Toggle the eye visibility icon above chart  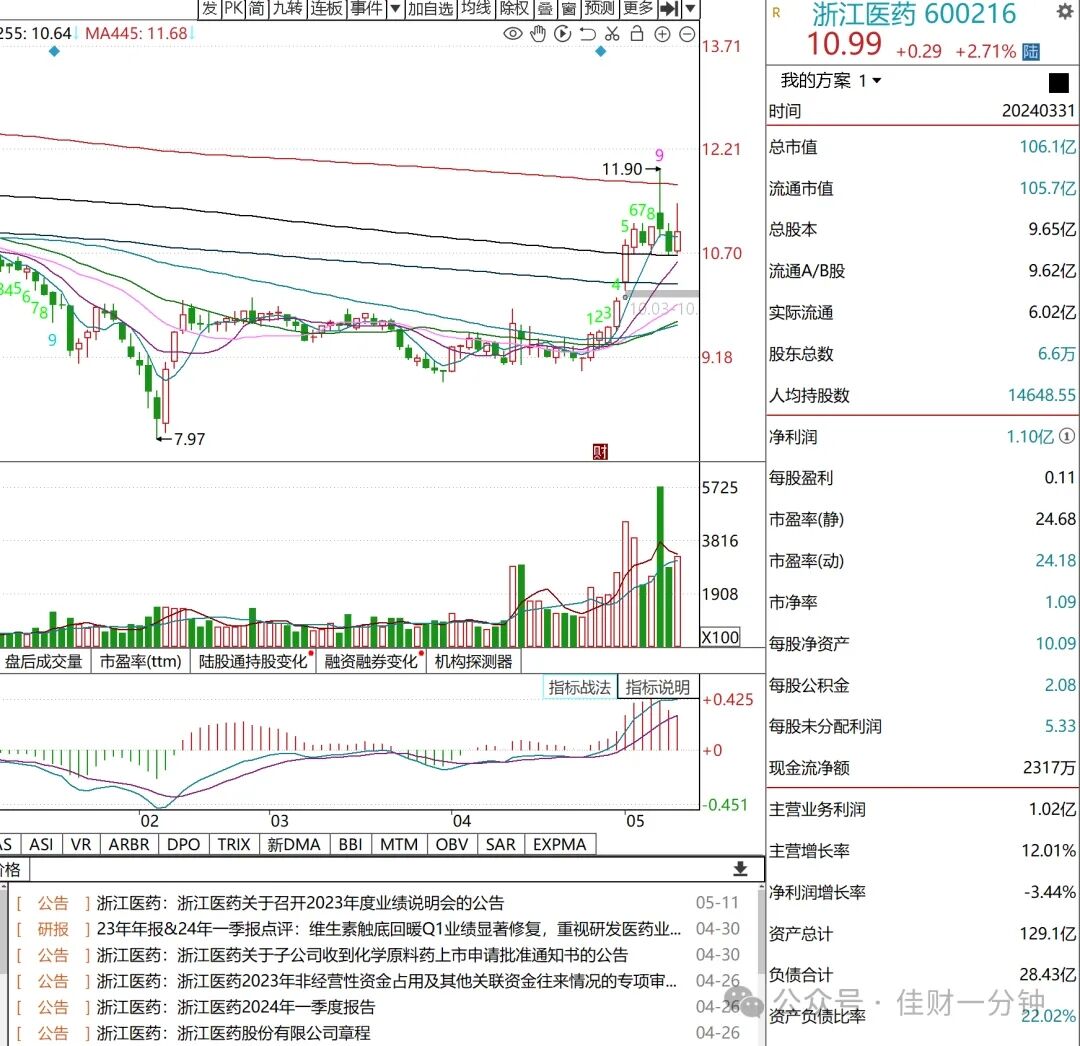pos(512,34)
